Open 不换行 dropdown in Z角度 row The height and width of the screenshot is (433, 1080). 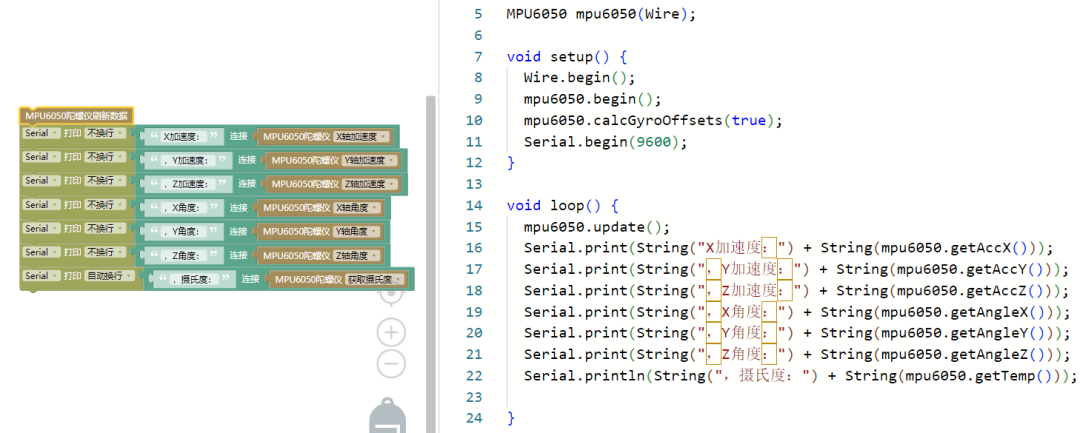point(105,252)
